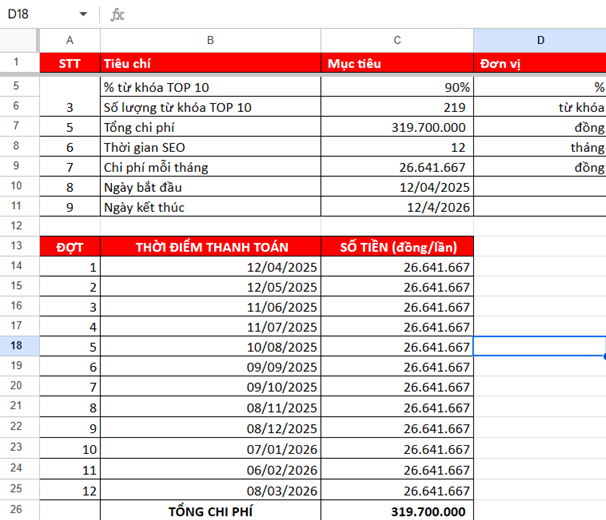Select the 'từ khóa' unit cell

click(x=540, y=107)
